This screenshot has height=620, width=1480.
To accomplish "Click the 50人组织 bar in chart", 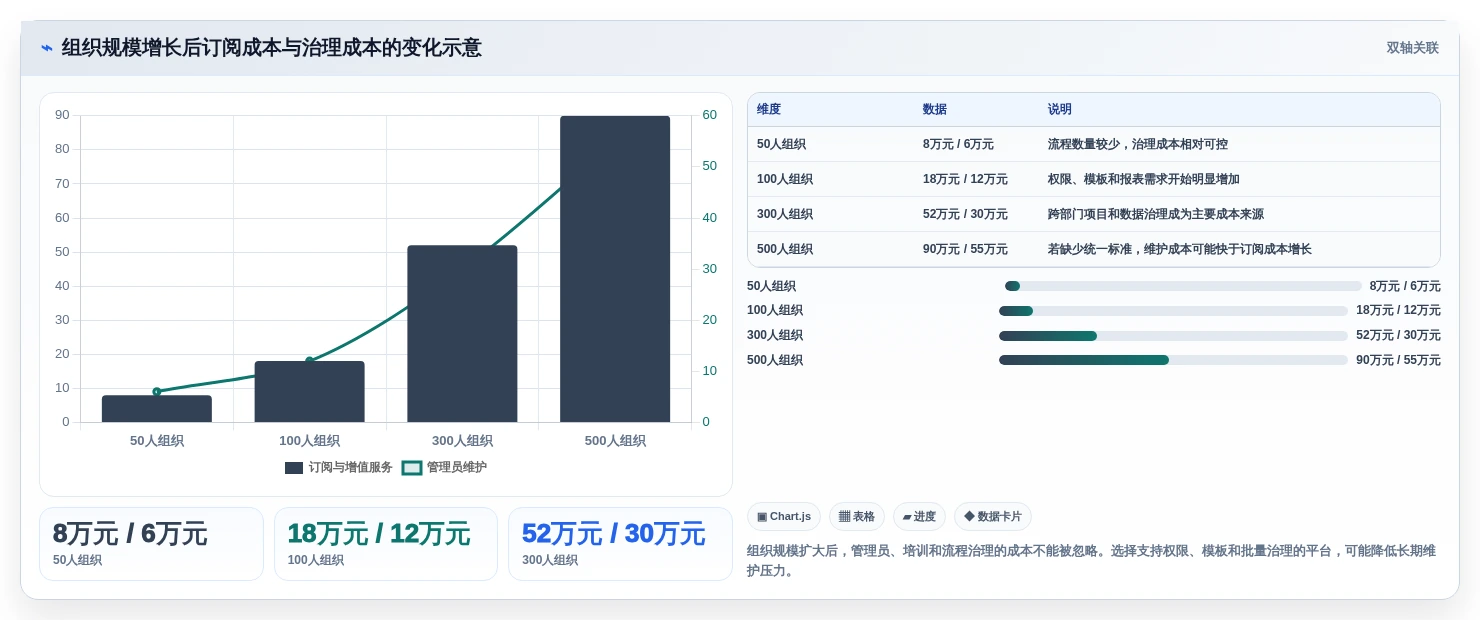I will [x=157, y=409].
